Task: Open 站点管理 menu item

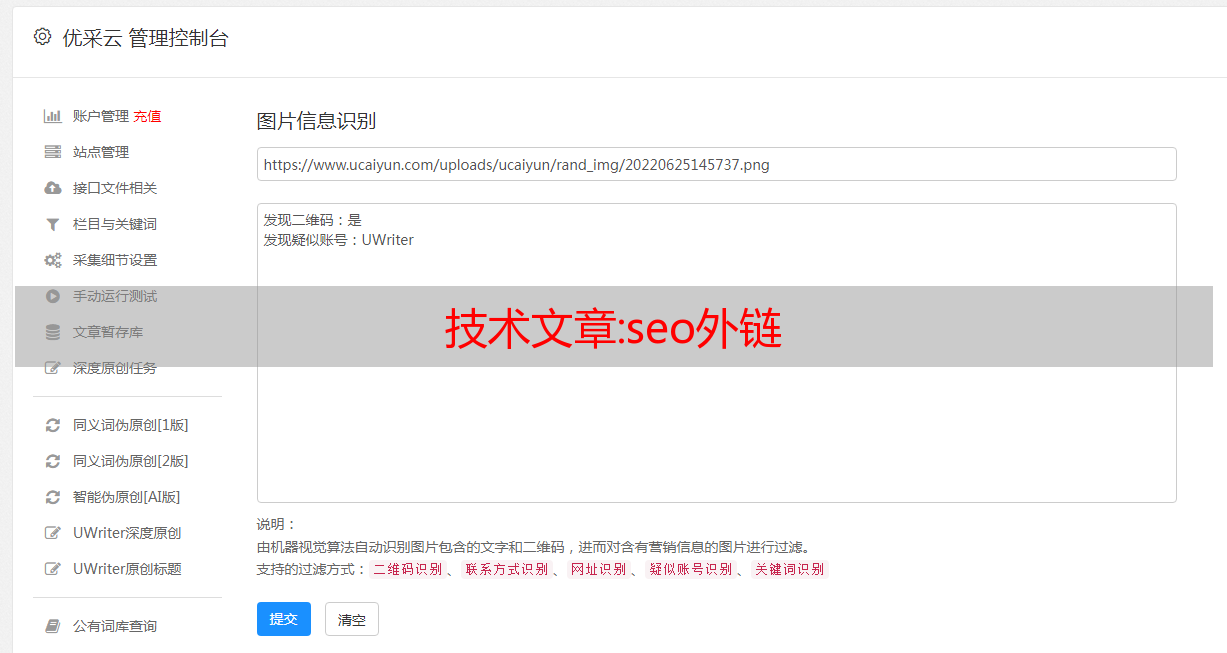Action: click(101, 152)
